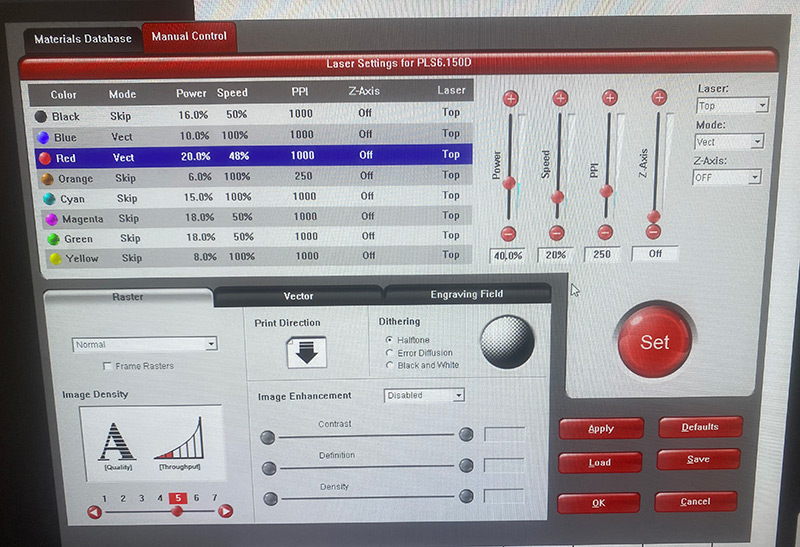Click Definition slider right knob
800x547 pixels.
coord(466,465)
